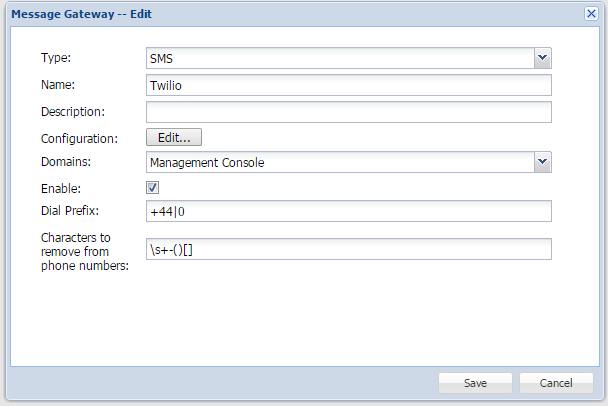Image resolution: width=608 pixels, height=406 pixels.
Task: Click the Message Gateway -- Edit title bar
Action: pos(250,15)
